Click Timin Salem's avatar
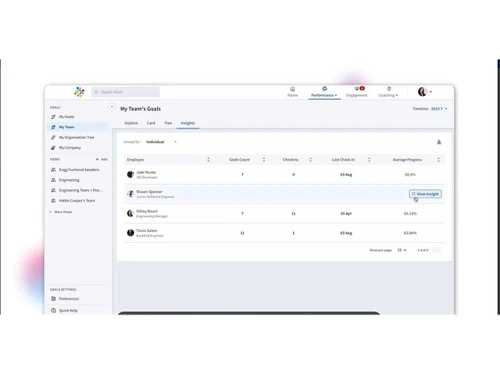Viewport: 500px width, 375px height. [130, 233]
